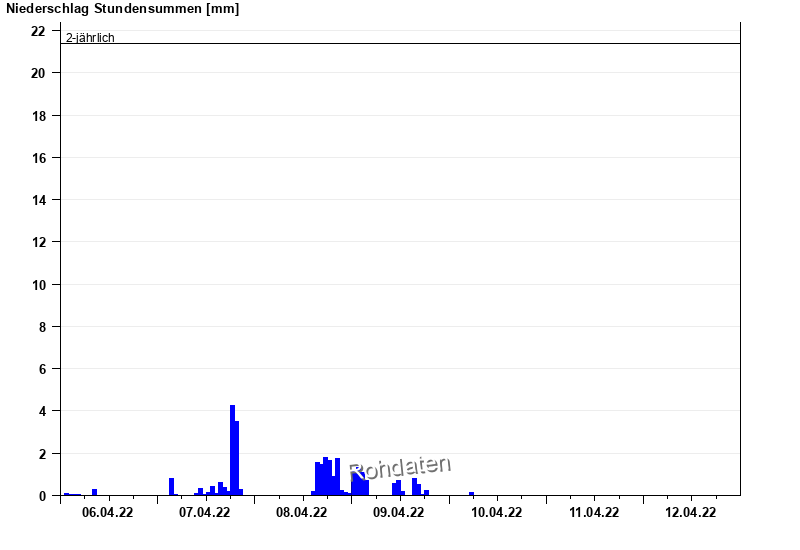The height and width of the screenshot is (550, 800).
Task: Click the y-axis value 0
Action: pyautogui.click(x=41, y=496)
